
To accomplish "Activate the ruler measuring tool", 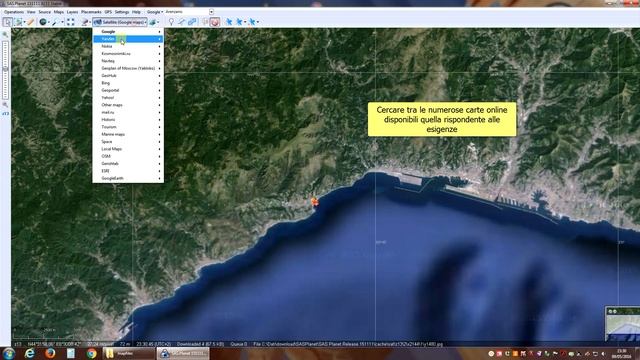I will pos(31,22).
